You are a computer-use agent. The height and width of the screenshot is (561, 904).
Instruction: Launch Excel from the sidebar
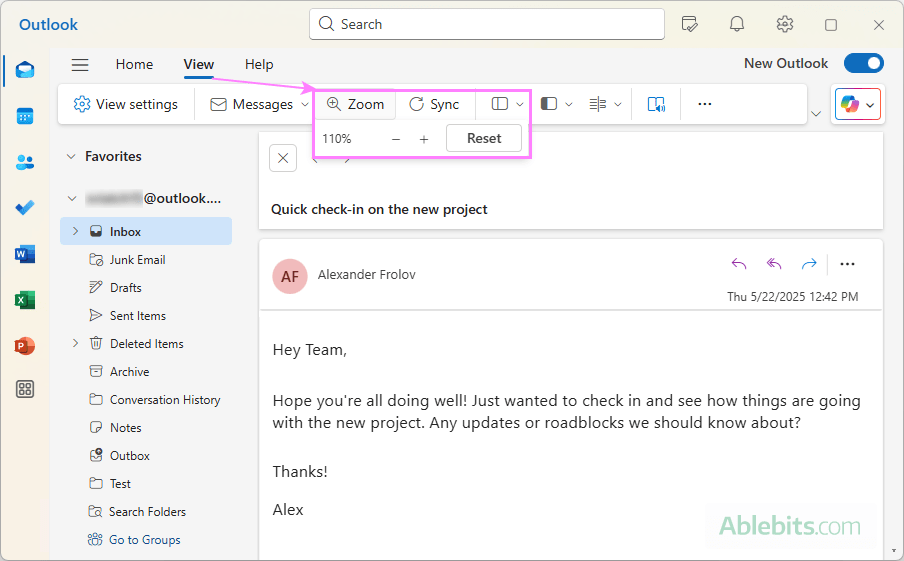tap(25, 300)
